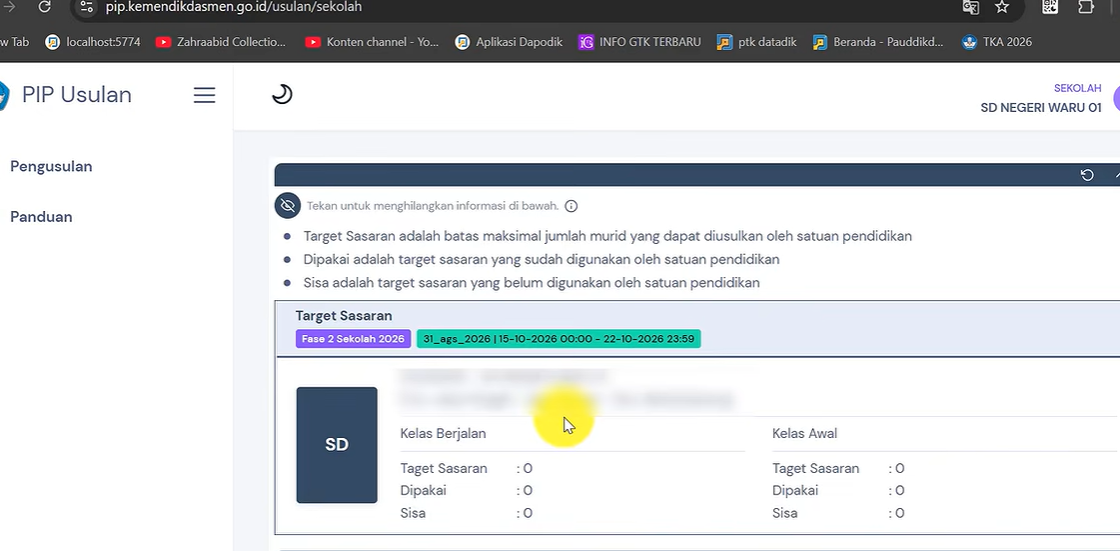1120x551 pixels.
Task: Click the SEKOLAH role label
Action: click(x=1077, y=89)
